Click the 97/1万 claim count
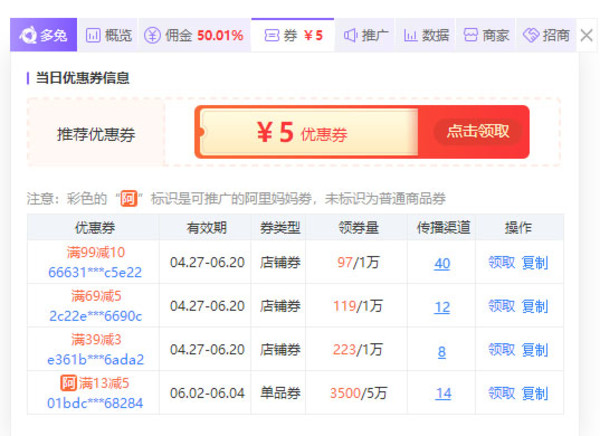 click(x=358, y=263)
